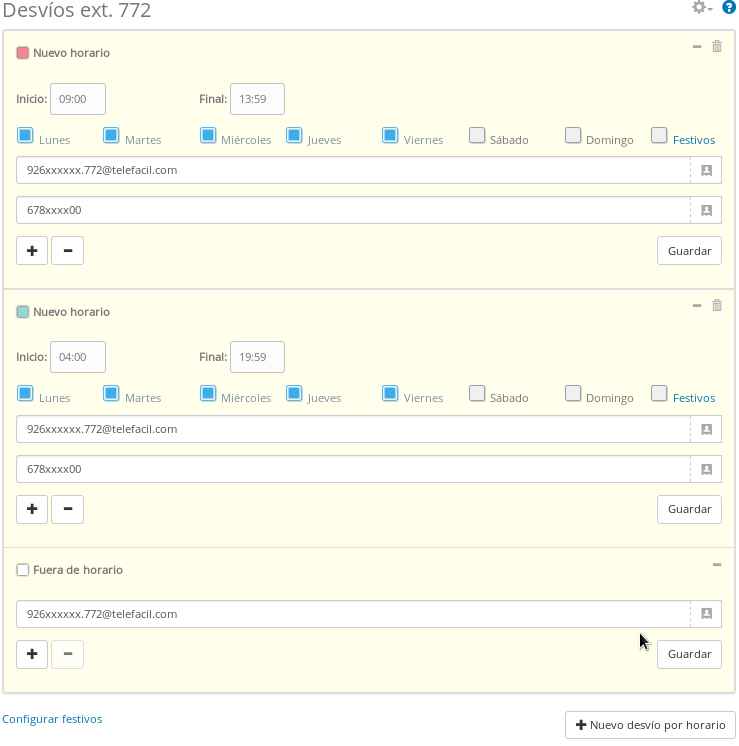This screenshot has width=739, height=746.
Task: Open contacts icon for first schedule's email destination
Action: point(706,171)
